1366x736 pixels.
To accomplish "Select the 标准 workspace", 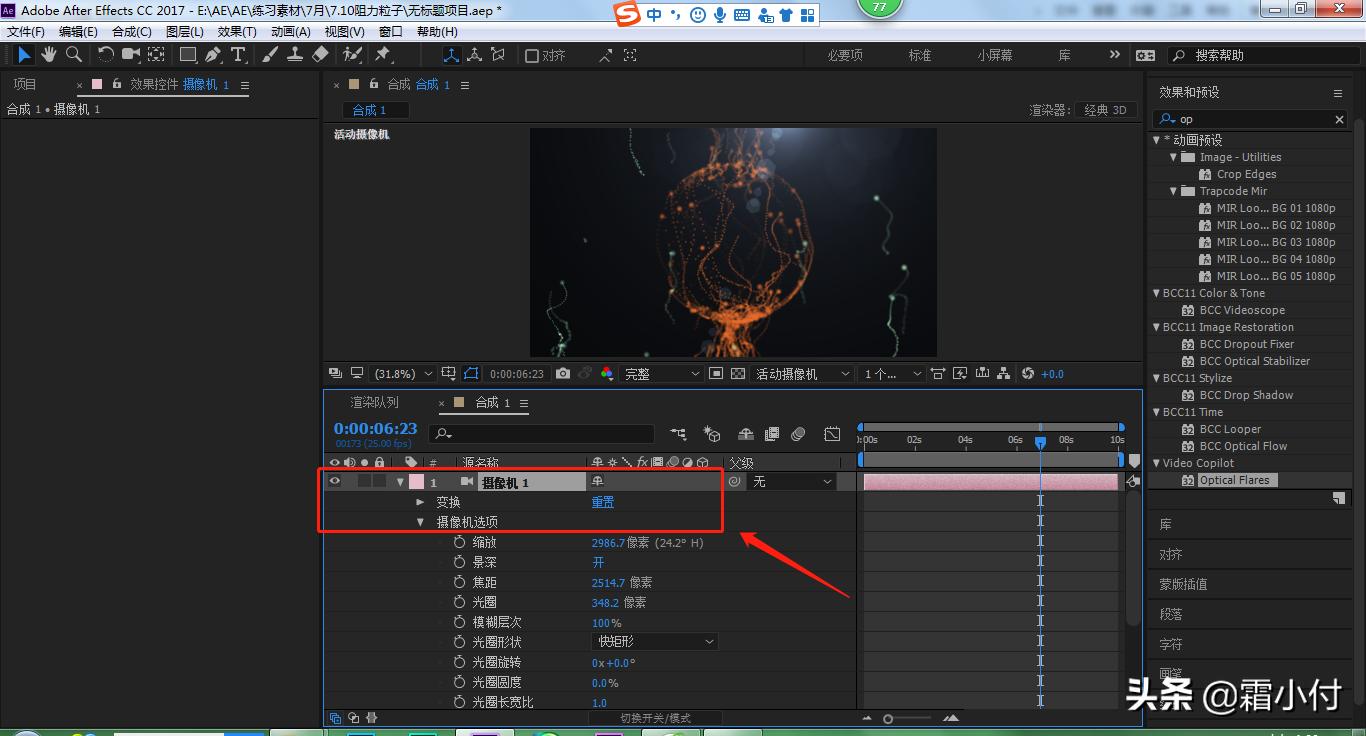I will tap(920, 56).
